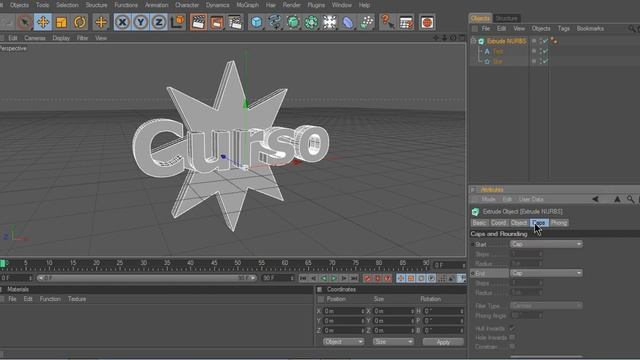Open the Basic attributes tab
Image resolution: width=640 pixels, height=360 pixels.
click(479, 223)
